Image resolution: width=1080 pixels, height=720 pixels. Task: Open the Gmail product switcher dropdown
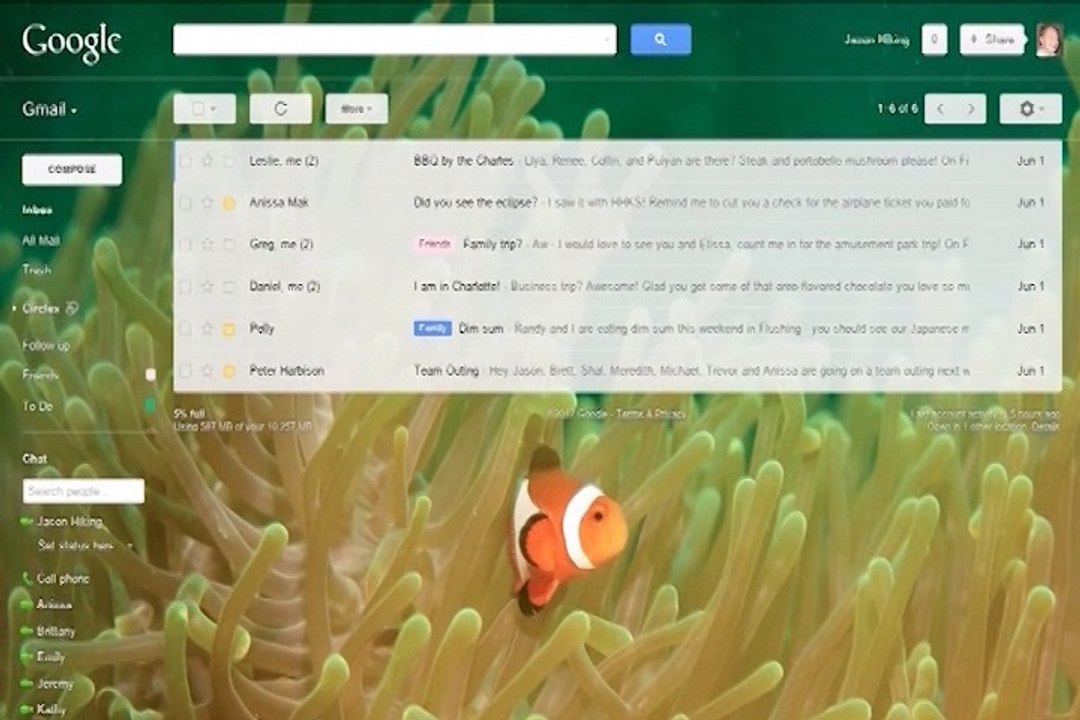pyautogui.click(x=50, y=109)
